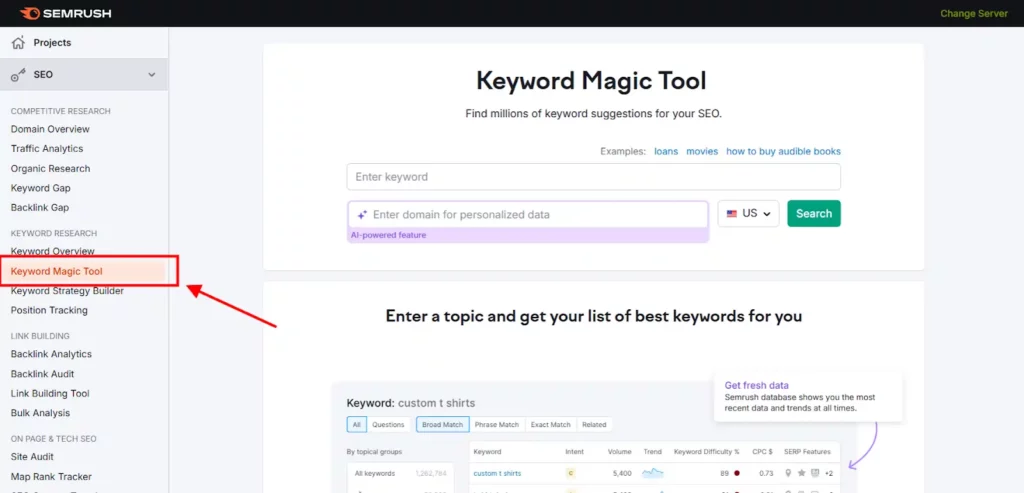The height and width of the screenshot is (493, 1024).
Task: Click the green Search button
Action: pos(814,214)
